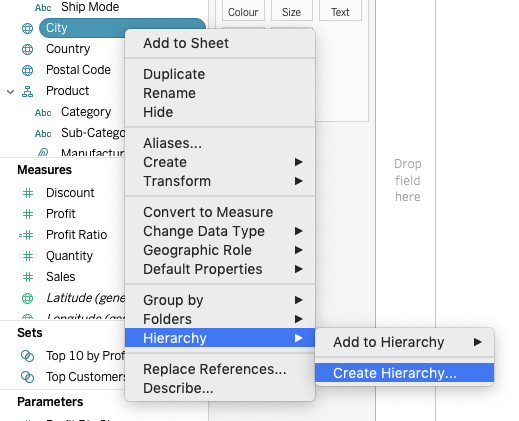Click the set icon beside Top 10 by Profit
519x421 pixels.
pyautogui.click(x=27, y=356)
